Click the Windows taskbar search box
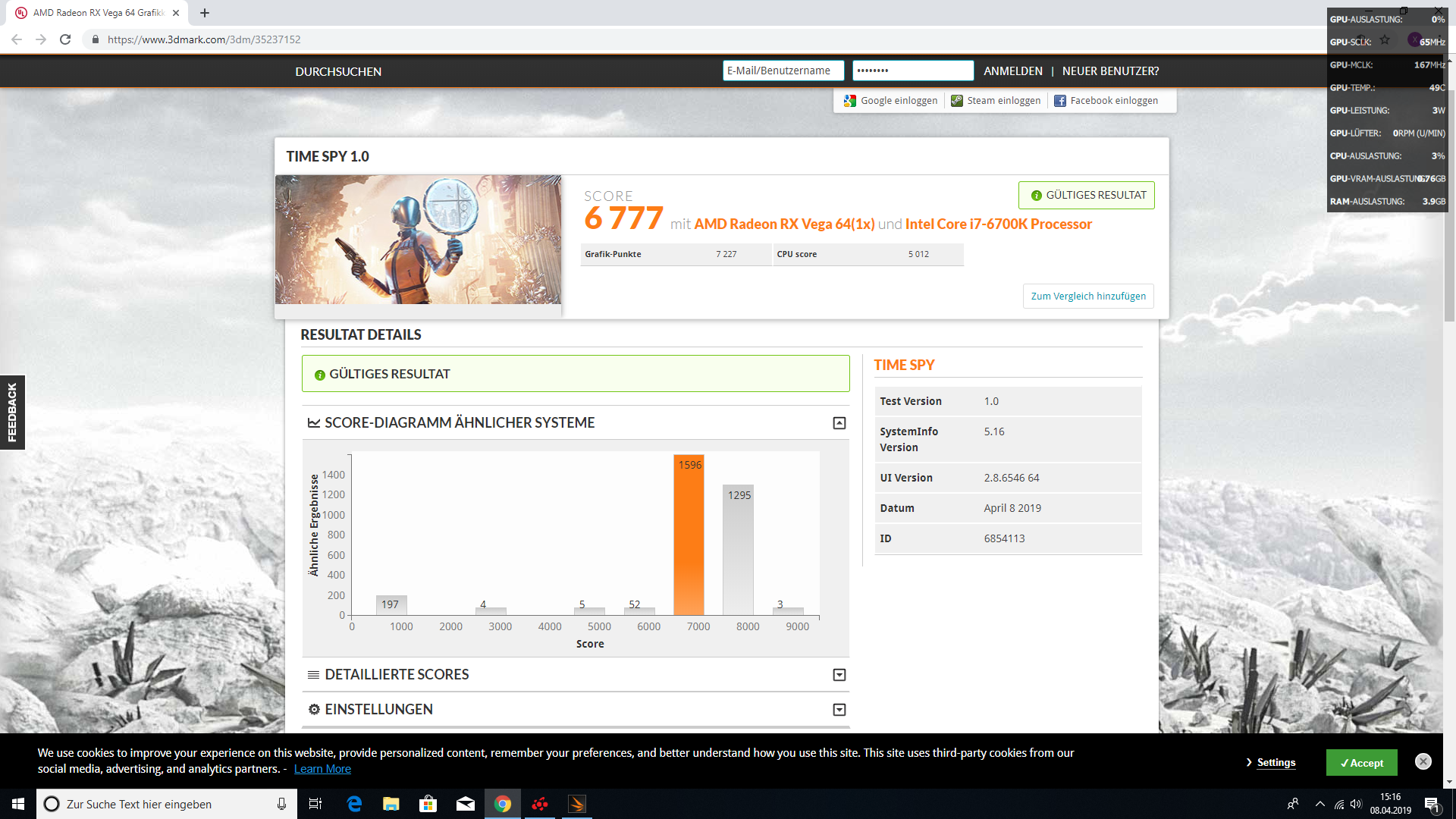Image resolution: width=1456 pixels, height=819 pixels. (167, 804)
